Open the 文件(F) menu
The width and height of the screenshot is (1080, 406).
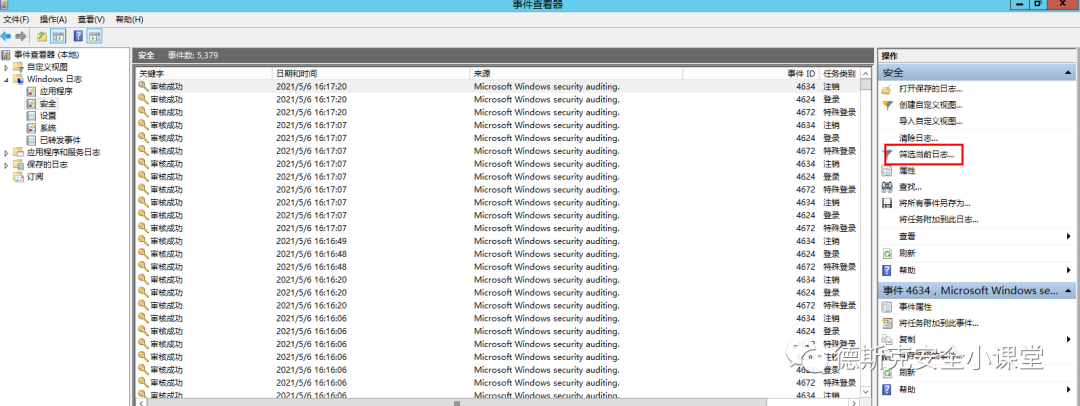(x=17, y=19)
